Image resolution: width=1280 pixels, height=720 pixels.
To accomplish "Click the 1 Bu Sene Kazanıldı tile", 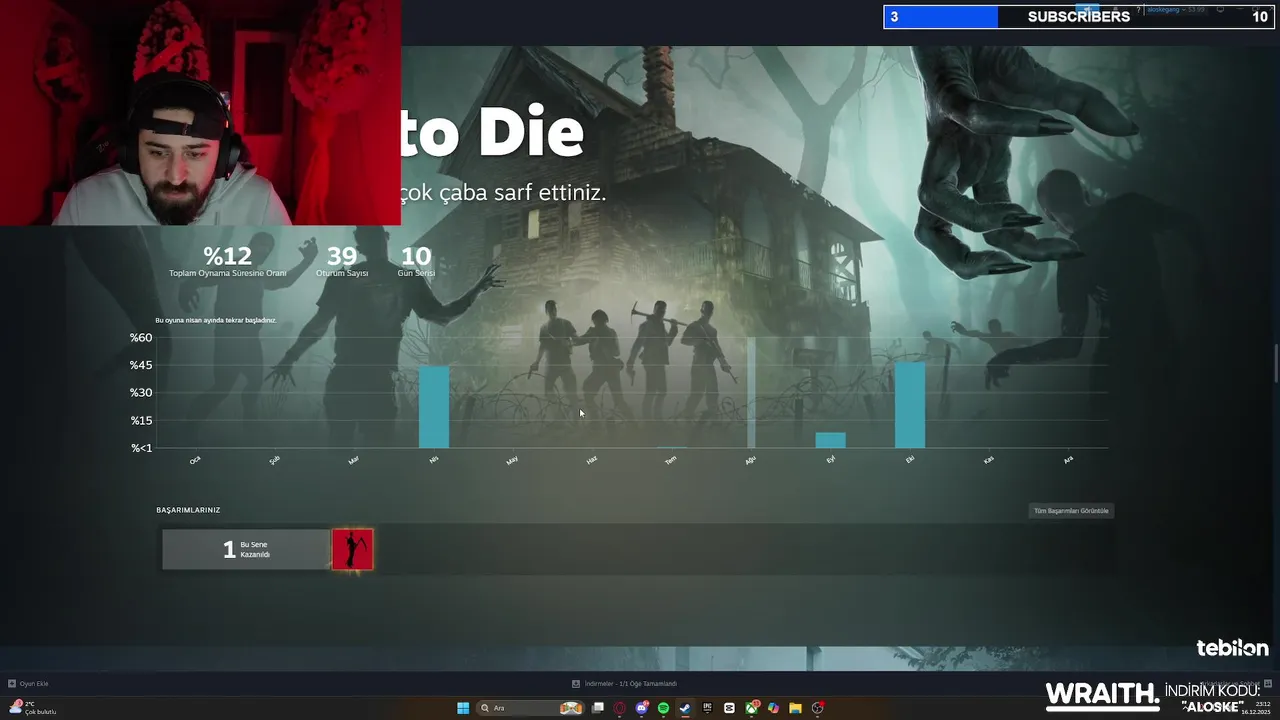I will [x=246, y=550].
